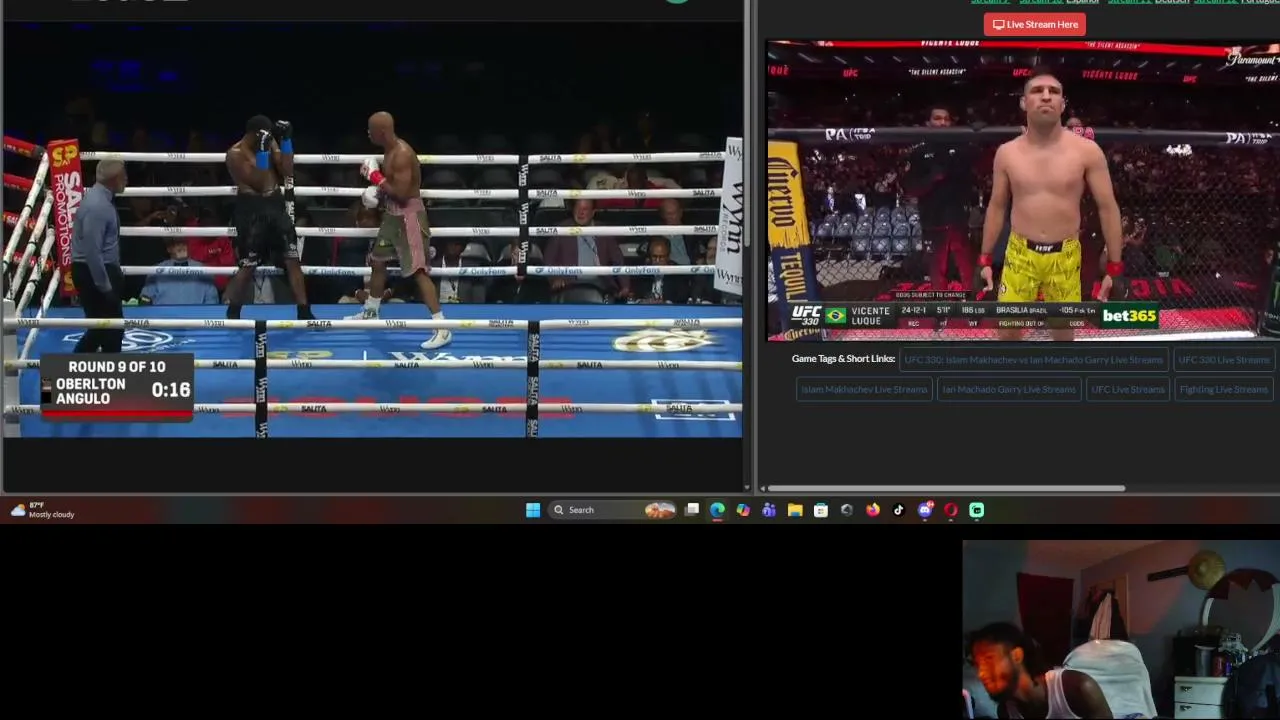The width and height of the screenshot is (1280, 720).
Task: Click the red Live Stream Here button
Action: pos(1035,24)
